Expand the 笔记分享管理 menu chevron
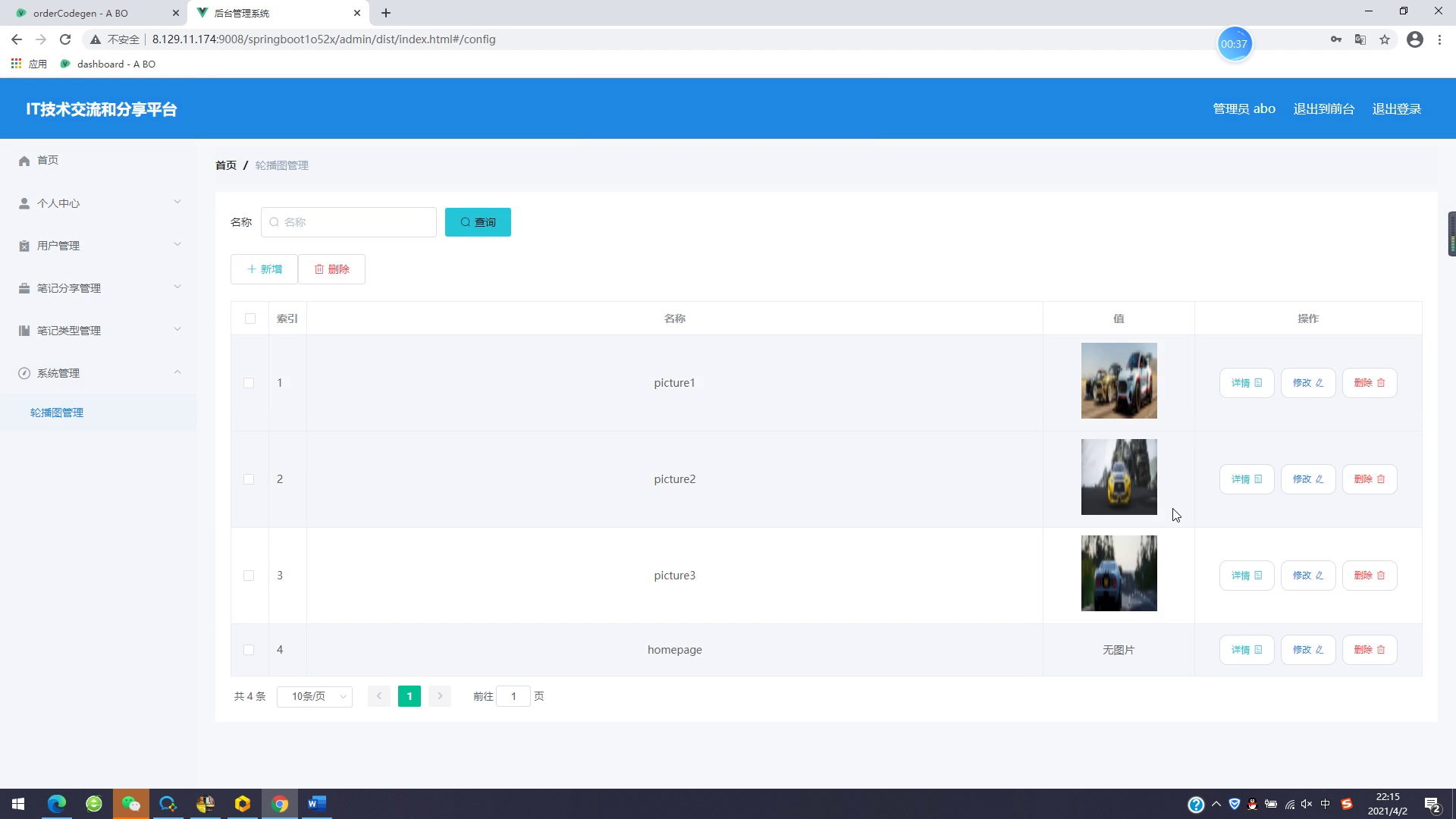The width and height of the screenshot is (1456, 819). point(177,287)
